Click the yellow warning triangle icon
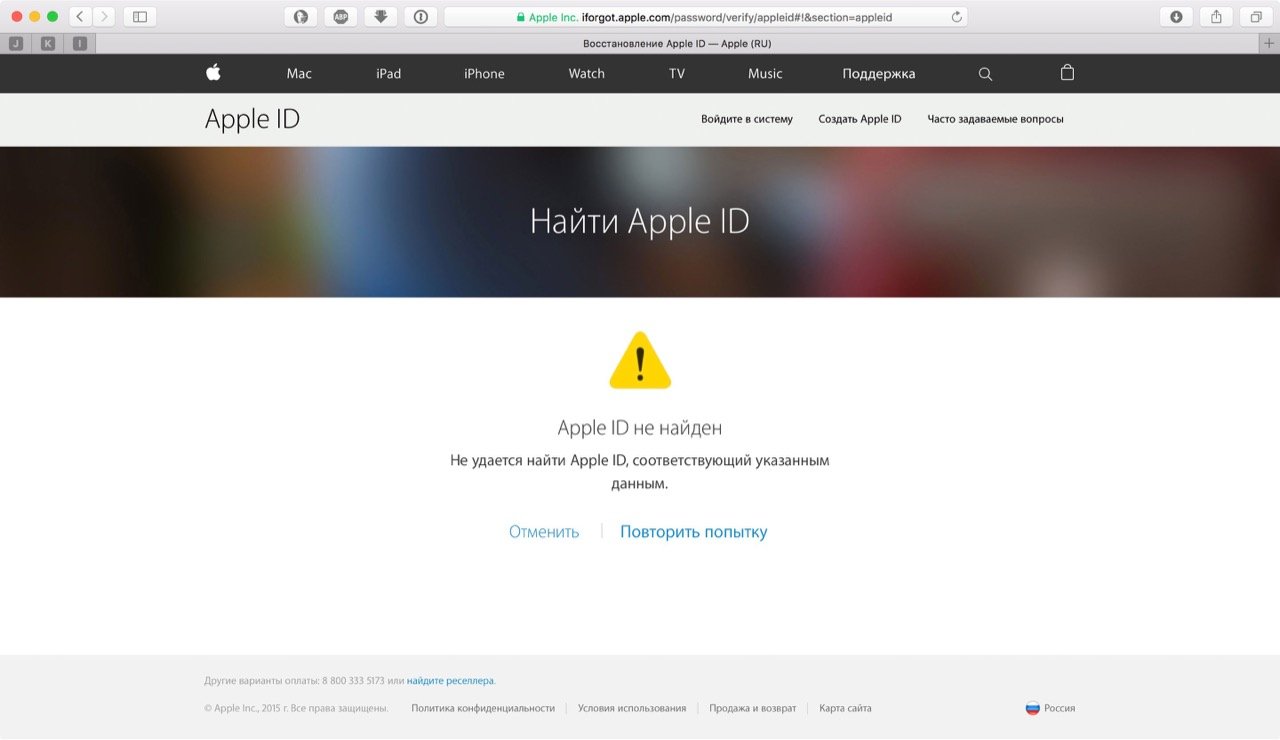Image resolution: width=1280 pixels, height=740 pixels. click(x=640, y=360)
